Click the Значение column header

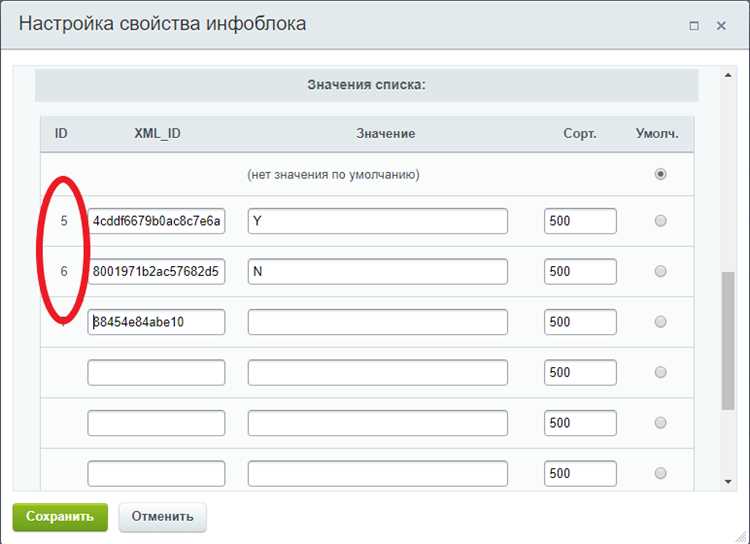pos(385,133)
